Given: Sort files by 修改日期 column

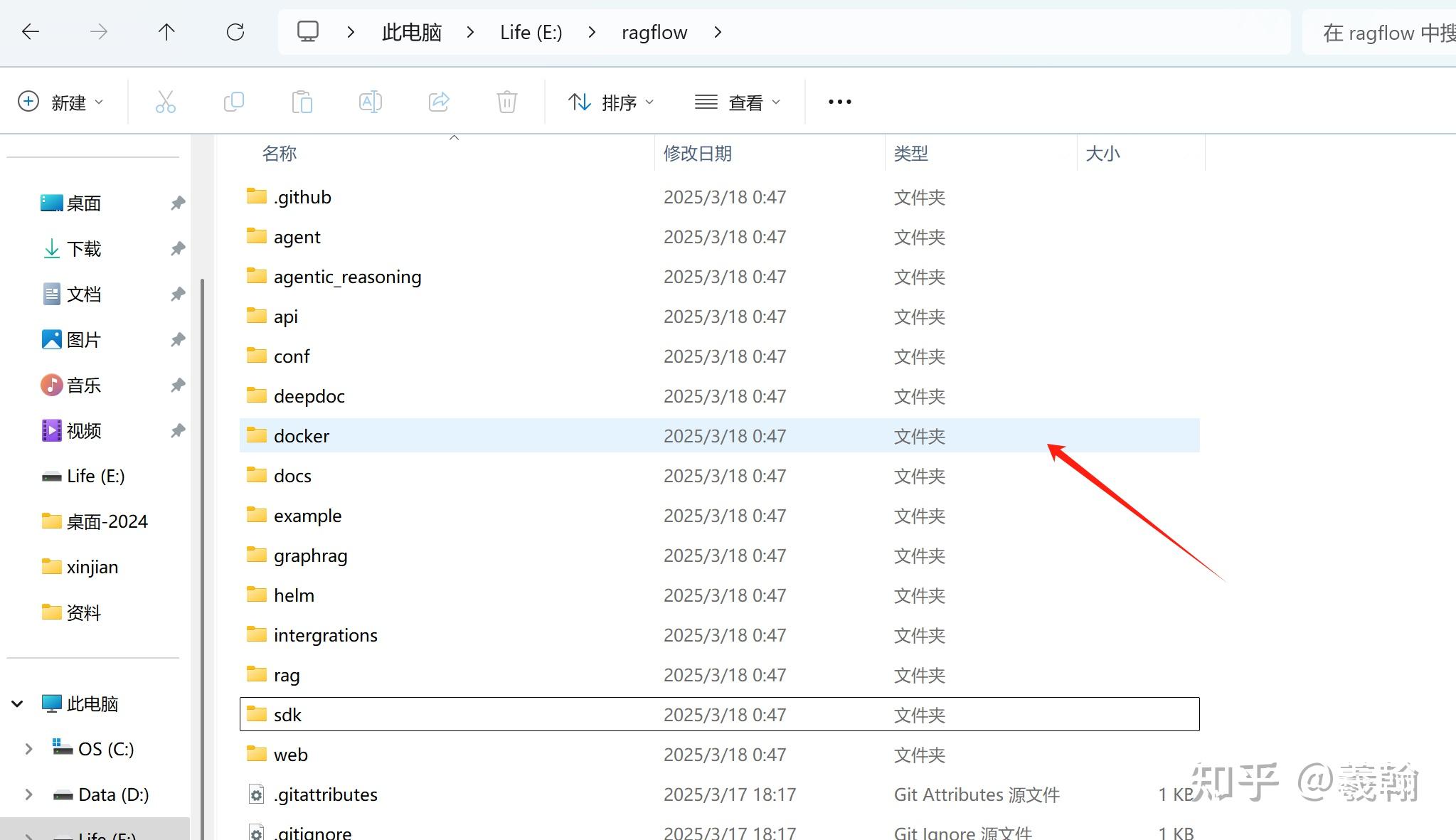Looking at the screenshot, I should tap(698, 153).
